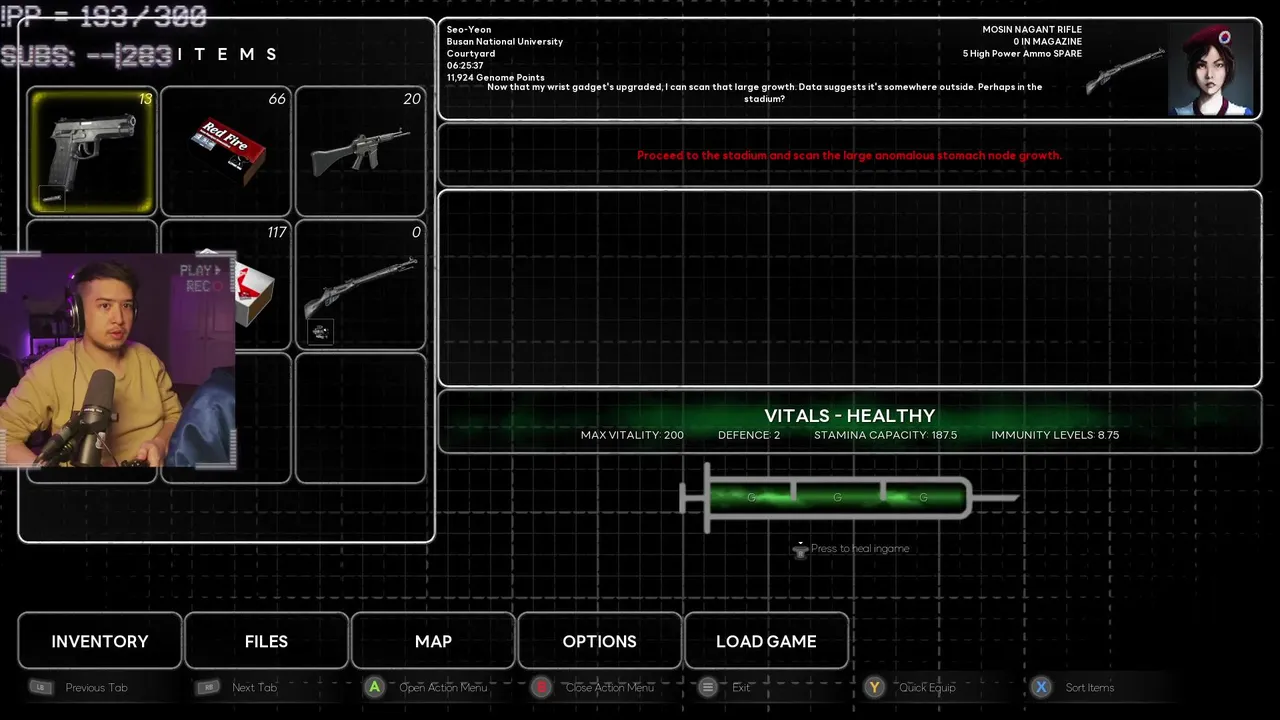Select the Red Fire ammo box

(226, 152)
